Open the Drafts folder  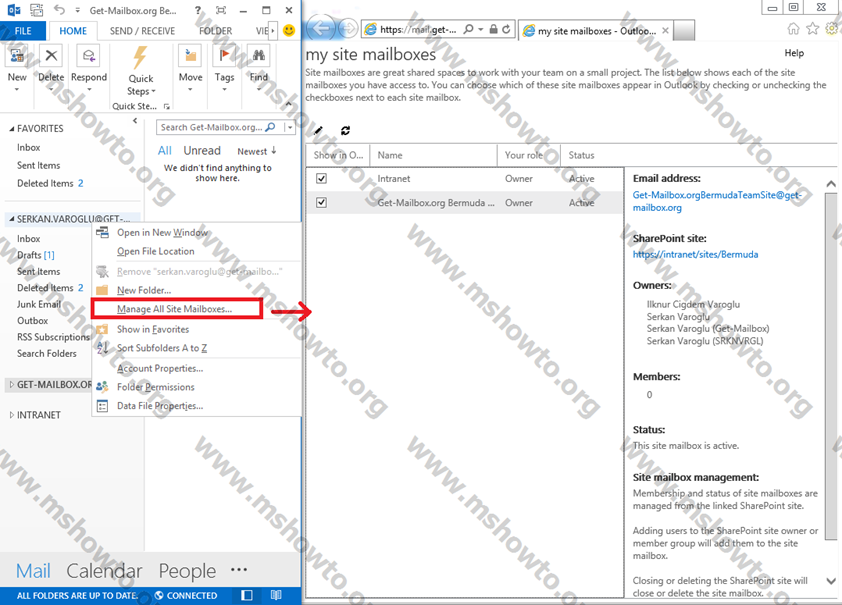click(35, 255)
